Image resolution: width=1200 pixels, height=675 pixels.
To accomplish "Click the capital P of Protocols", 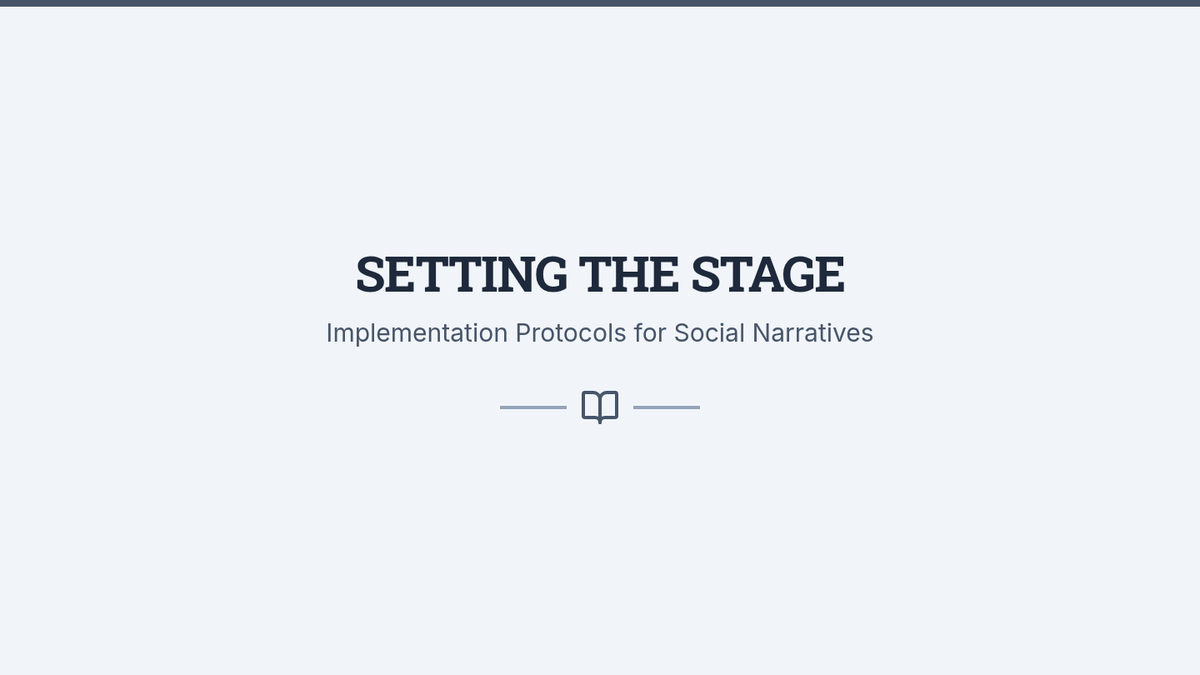I will tap(523, 333).
